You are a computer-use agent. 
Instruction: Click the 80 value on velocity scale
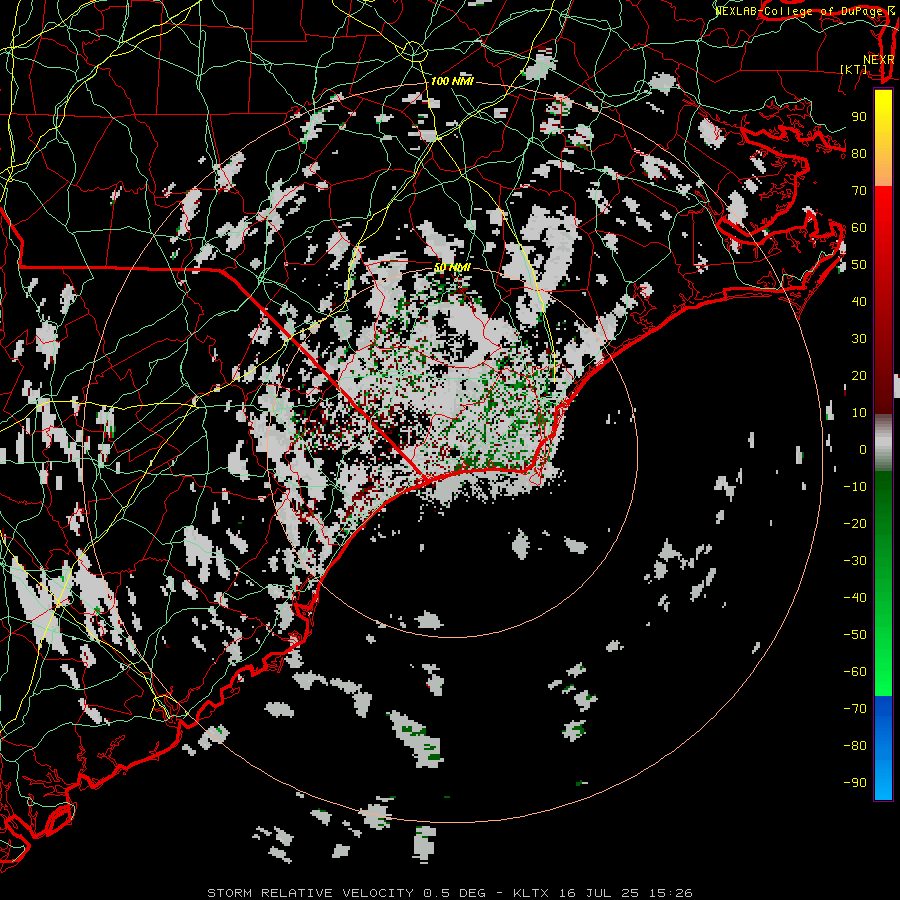[x=859, y=154]
